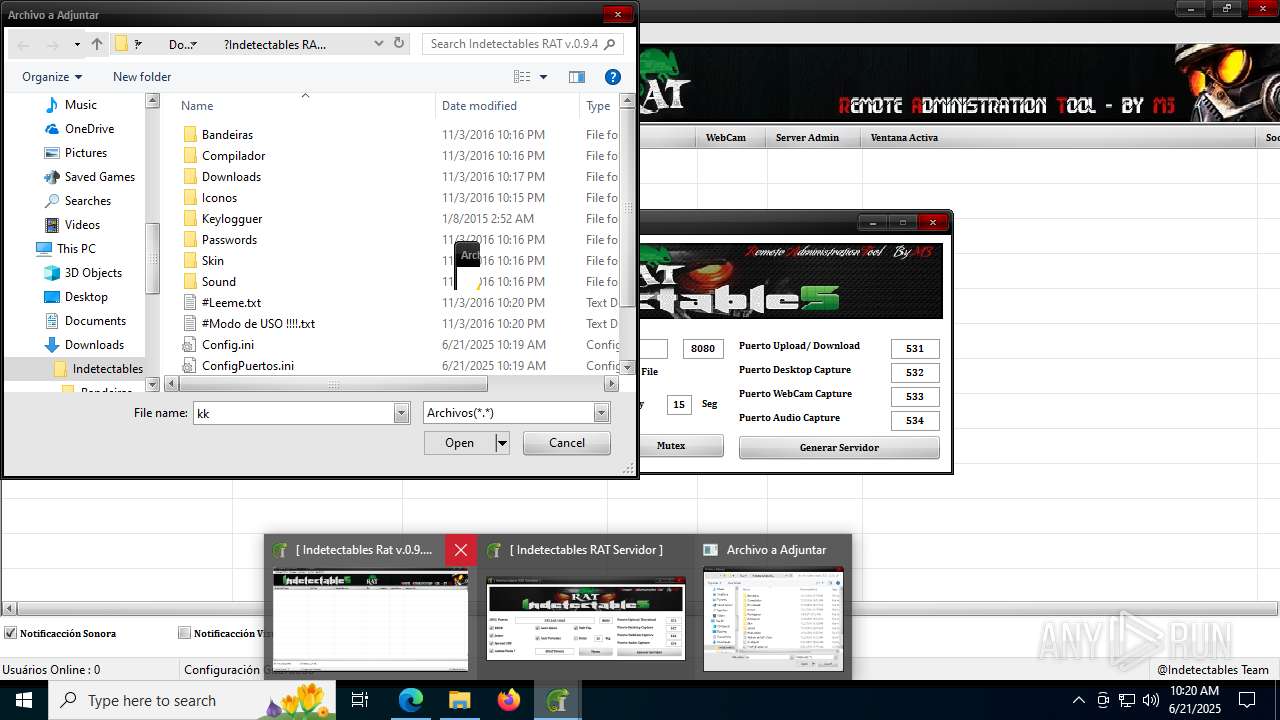Open Saved Games in navigation pane
The width and height of the screenshot is (1280, 720).
[x=100, y=176]
